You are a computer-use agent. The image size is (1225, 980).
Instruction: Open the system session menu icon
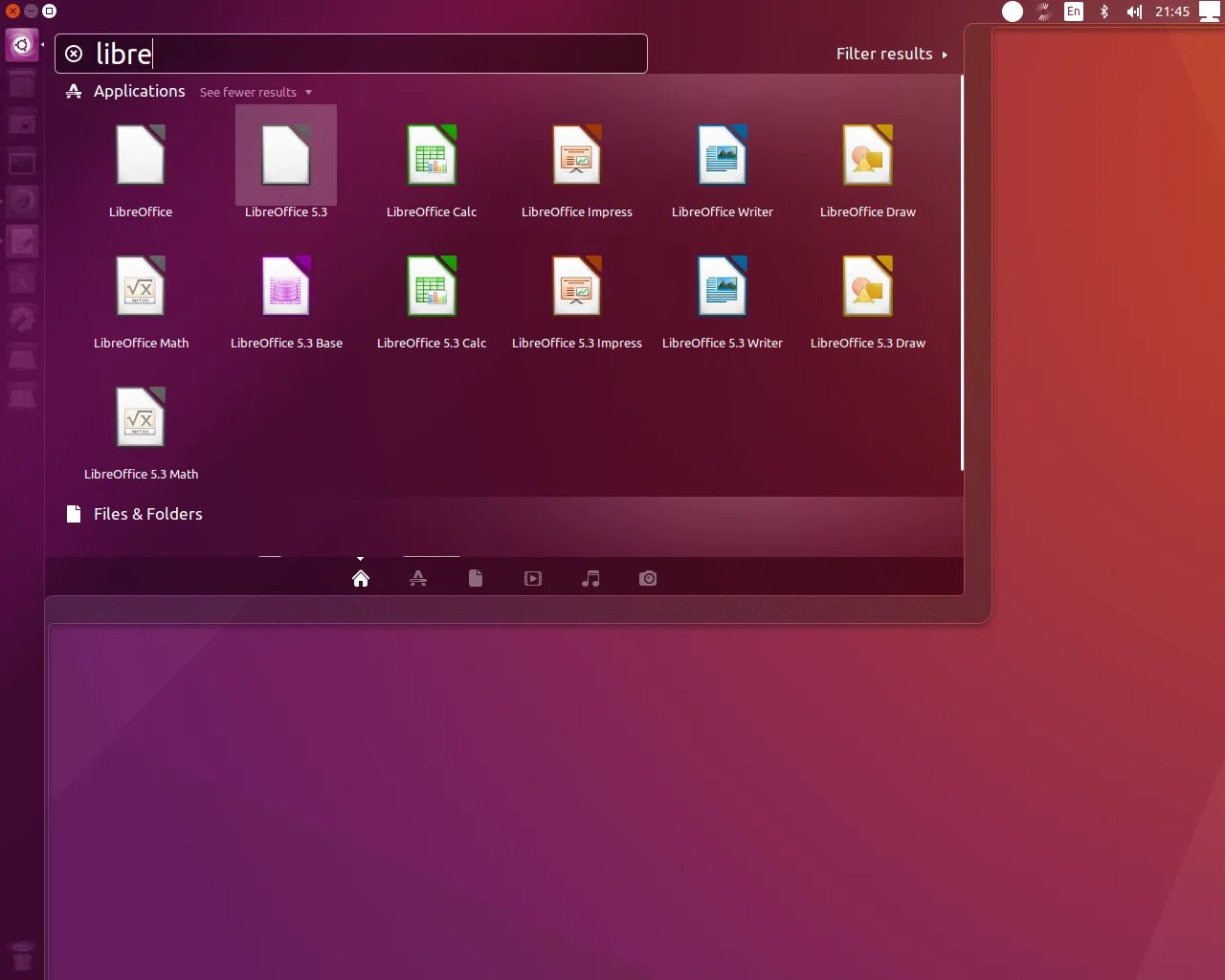(x=1209, y=11)
